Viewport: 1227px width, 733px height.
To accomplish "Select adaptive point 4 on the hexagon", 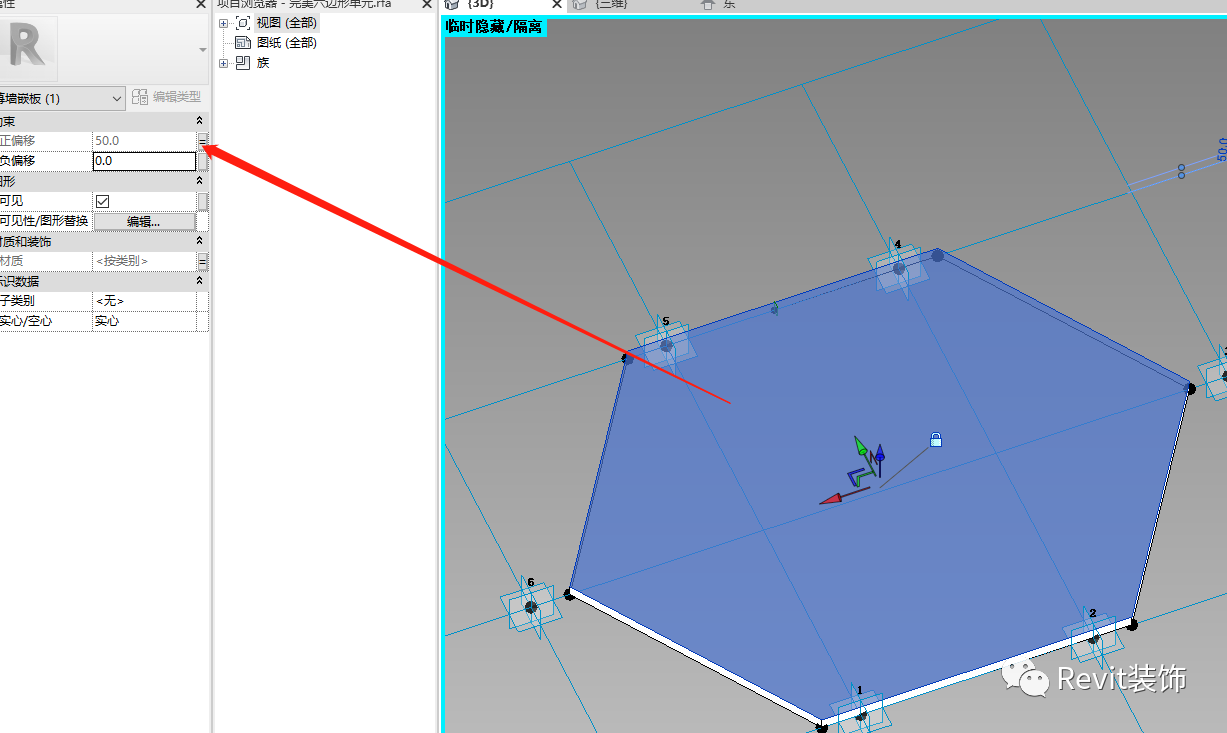I will [898, 268].
